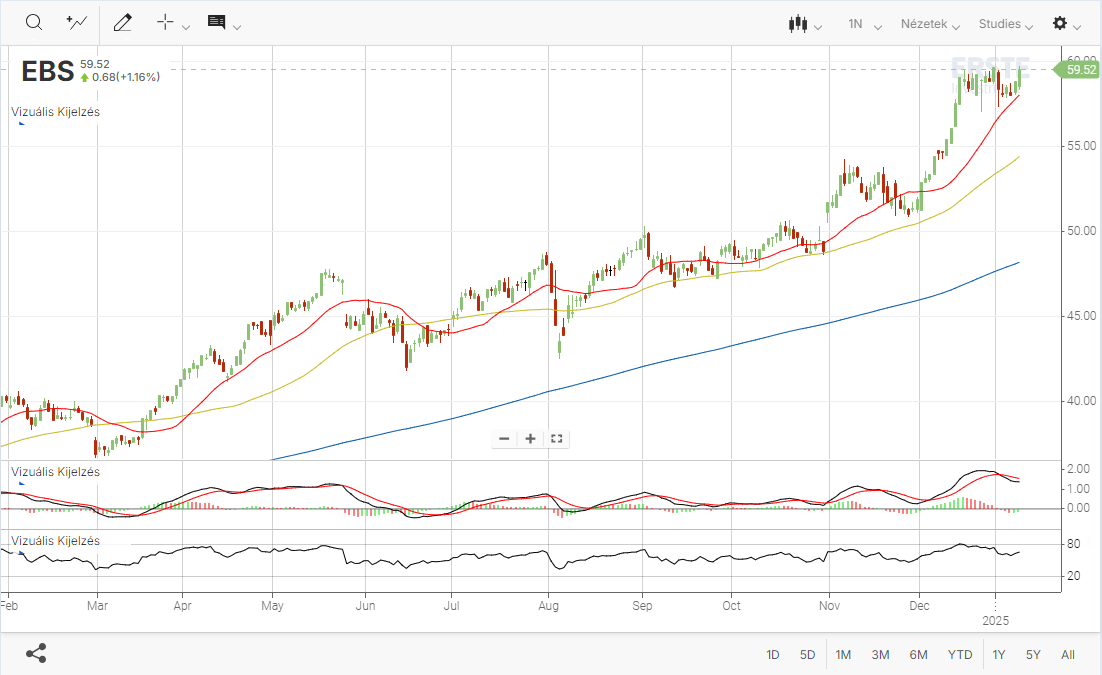Click the Aug label on time axis
This screenshot has width=1102, height=675.
[x=548, y=605]
